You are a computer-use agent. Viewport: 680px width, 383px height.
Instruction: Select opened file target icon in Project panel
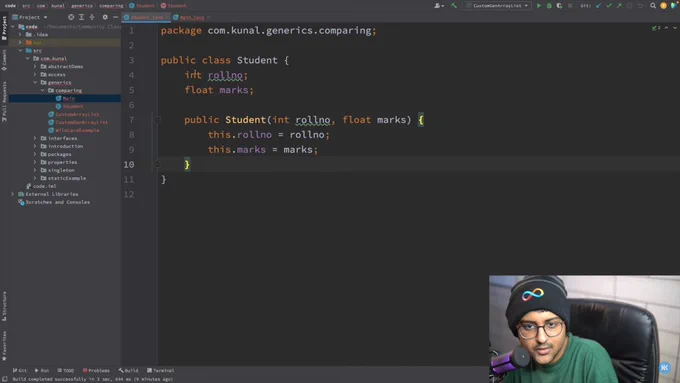click(71, 17)
